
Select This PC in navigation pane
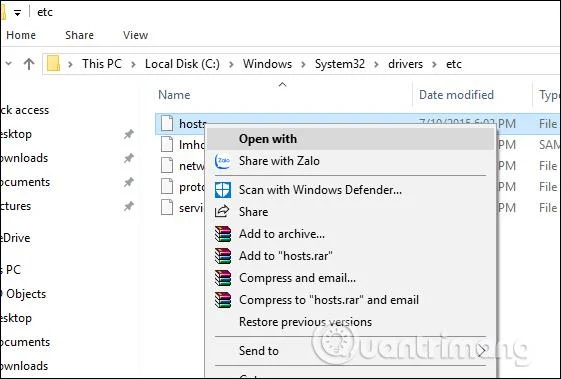tap(10, 269)
